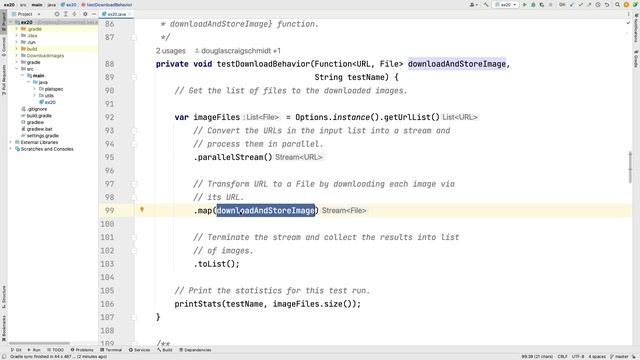The height and width of the screenshot is (360, 640).
Task: Click the CRLF line separator widget
Action: coord(562,356)
